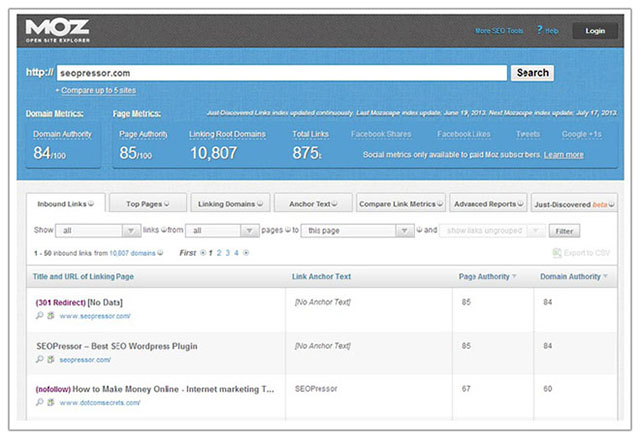Screen dimensions: 640x439
Task: Click info icon after 10,807 domains
Action: (160, 253)
